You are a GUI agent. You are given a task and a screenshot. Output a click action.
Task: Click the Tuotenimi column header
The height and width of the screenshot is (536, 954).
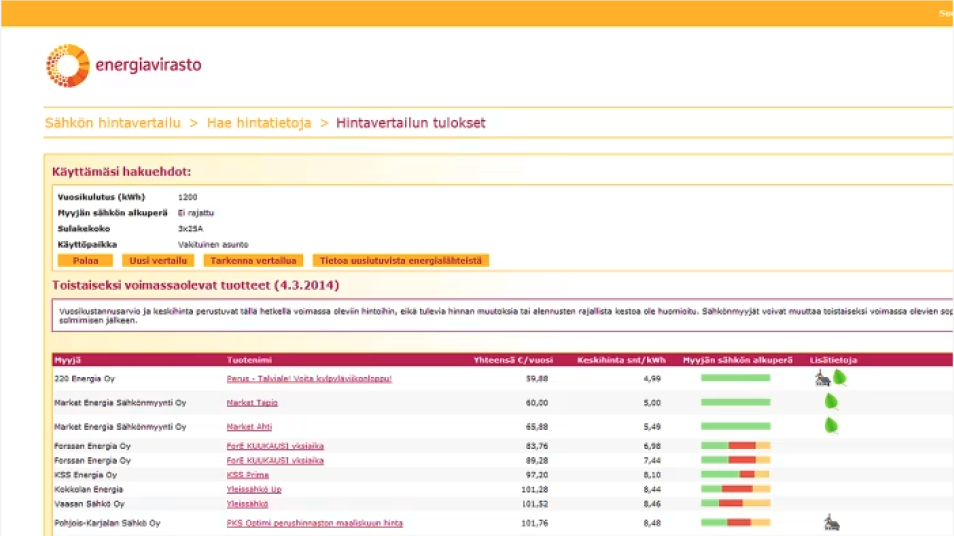[x=249, y=360]
